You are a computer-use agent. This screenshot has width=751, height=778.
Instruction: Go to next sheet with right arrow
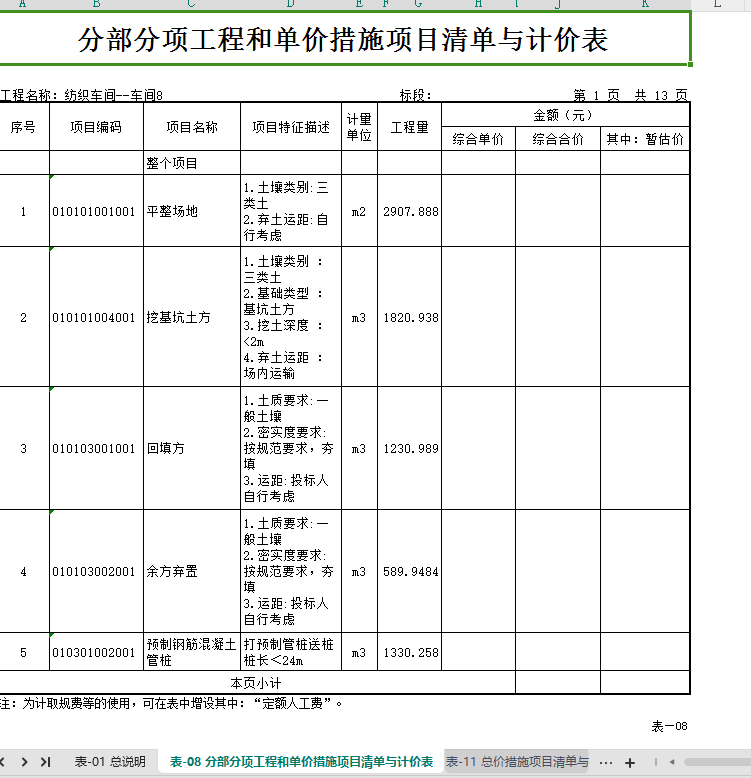tap(24, 762)
